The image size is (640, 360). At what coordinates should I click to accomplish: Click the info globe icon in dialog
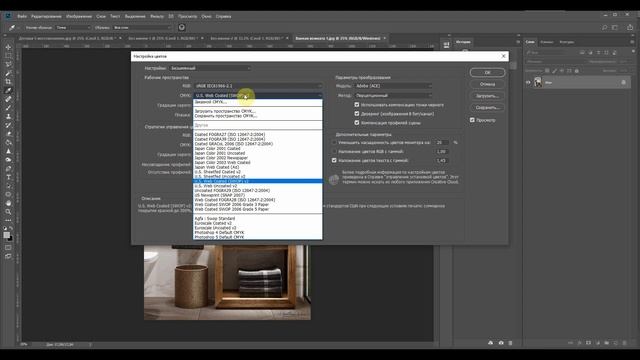point(333,180)
